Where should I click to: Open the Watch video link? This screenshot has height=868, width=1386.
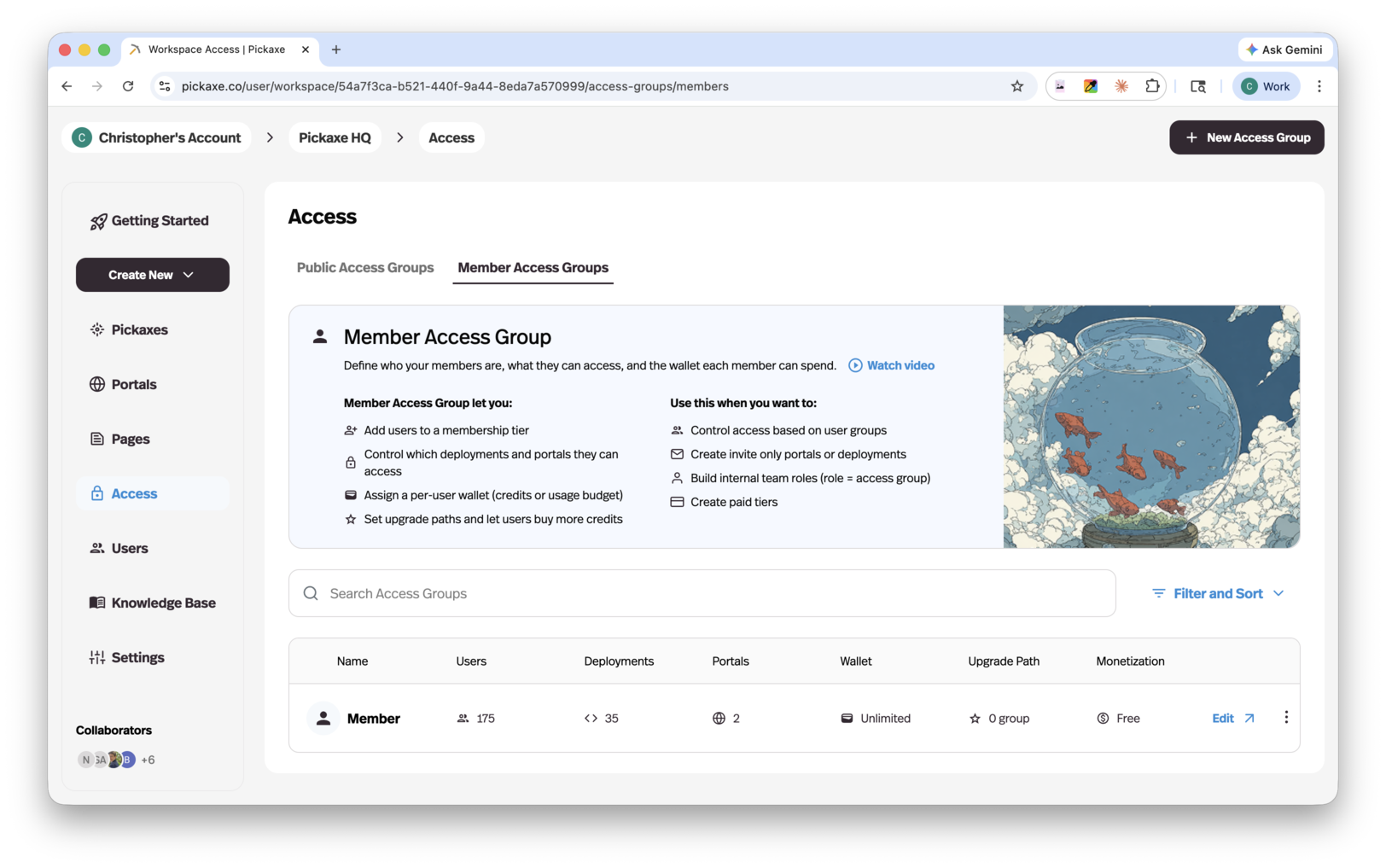[x=890, y=364]
